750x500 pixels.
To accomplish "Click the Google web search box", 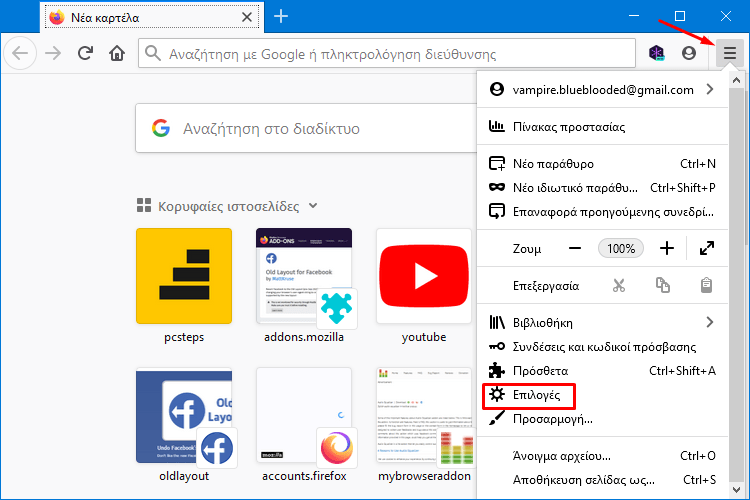I will point(306,128).
